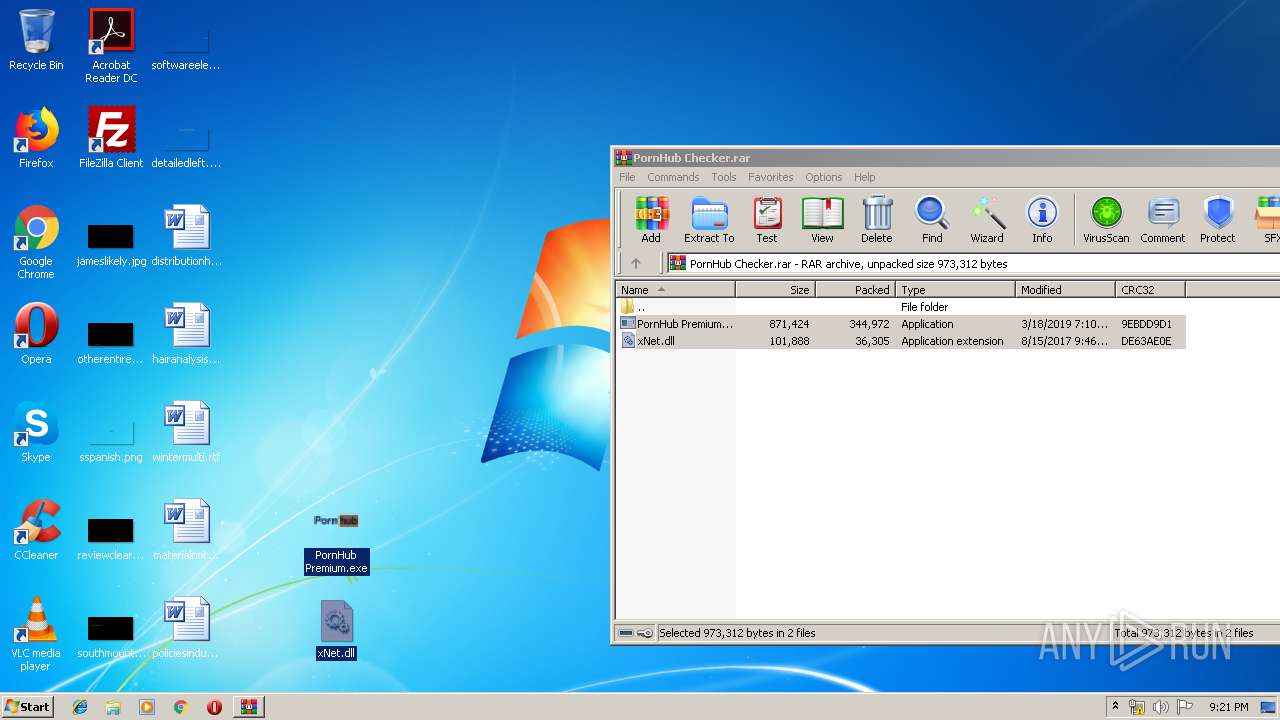Image resolution: width=1280 pixels, height=720 pixels.
Task: Sort by the Packed column header
Action: (x=856, y=290)
